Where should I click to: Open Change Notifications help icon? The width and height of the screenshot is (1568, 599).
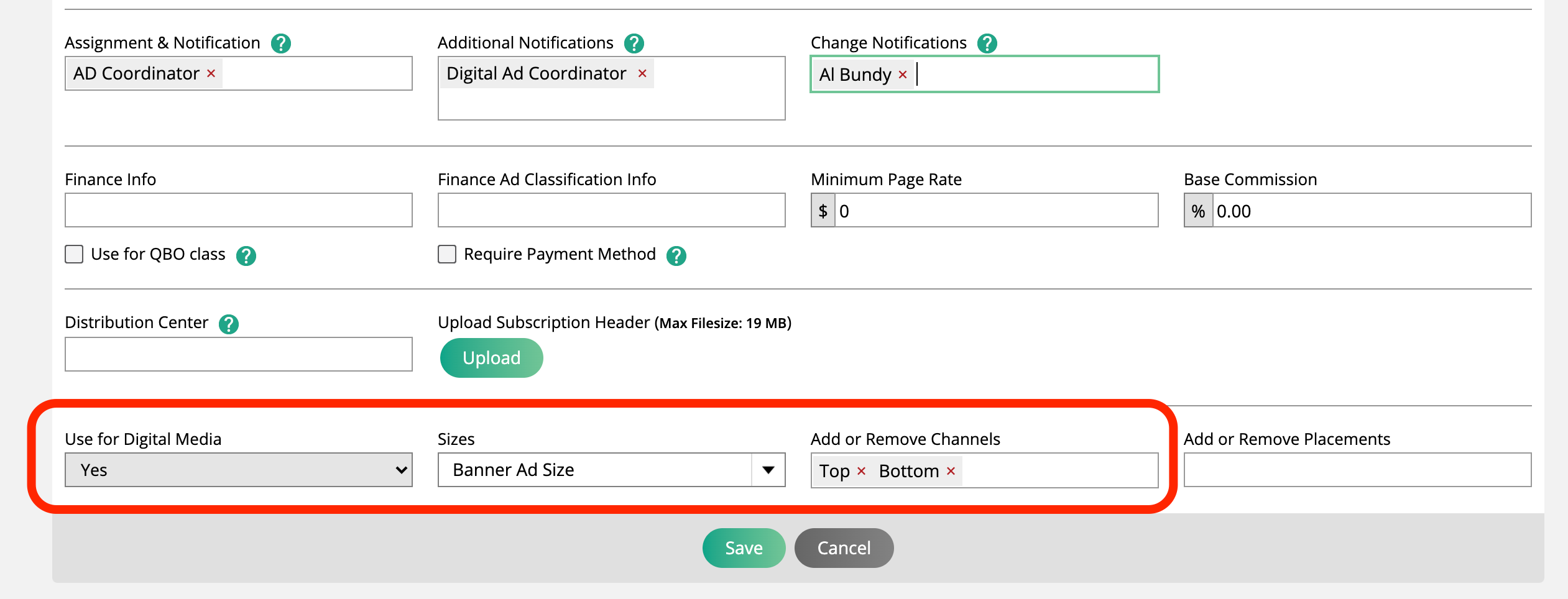pyautogui.click(x=987, y=43)
